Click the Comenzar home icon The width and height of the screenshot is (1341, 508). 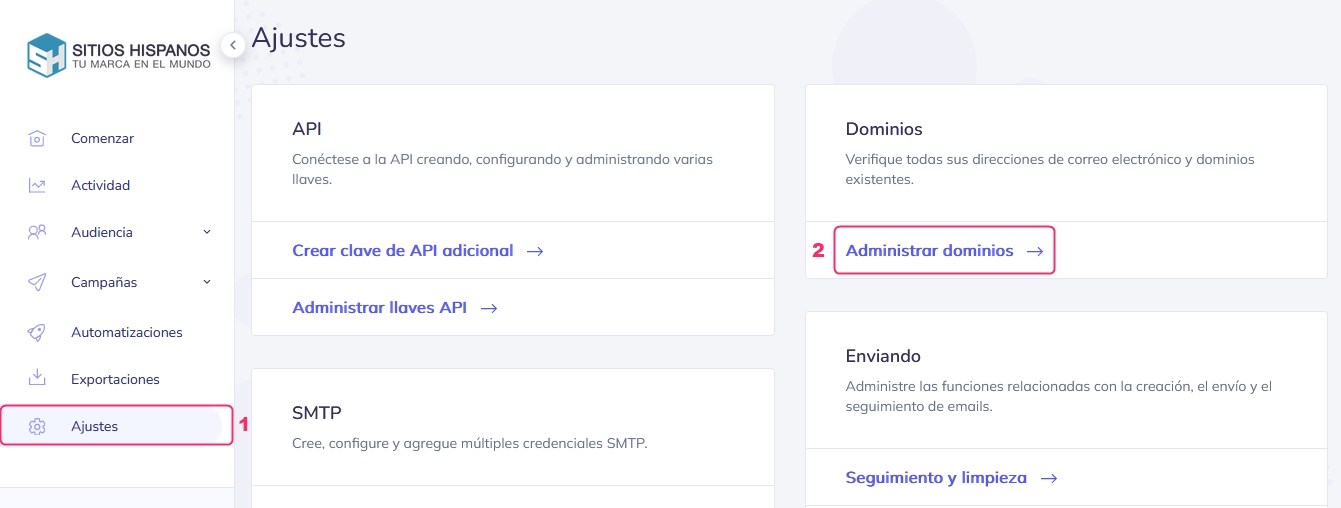(x=37, y=139)
